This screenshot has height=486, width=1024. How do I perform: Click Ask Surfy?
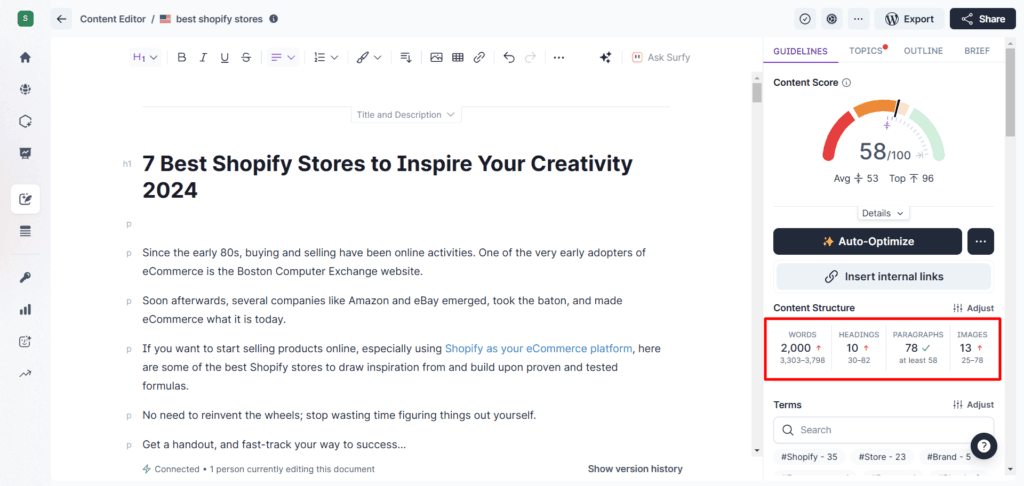660,57
